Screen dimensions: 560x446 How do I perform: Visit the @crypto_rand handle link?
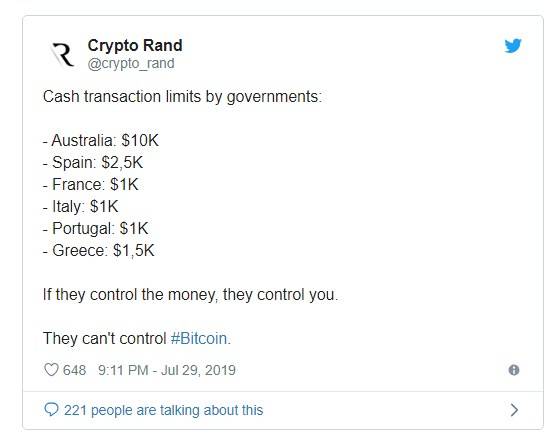131,64
